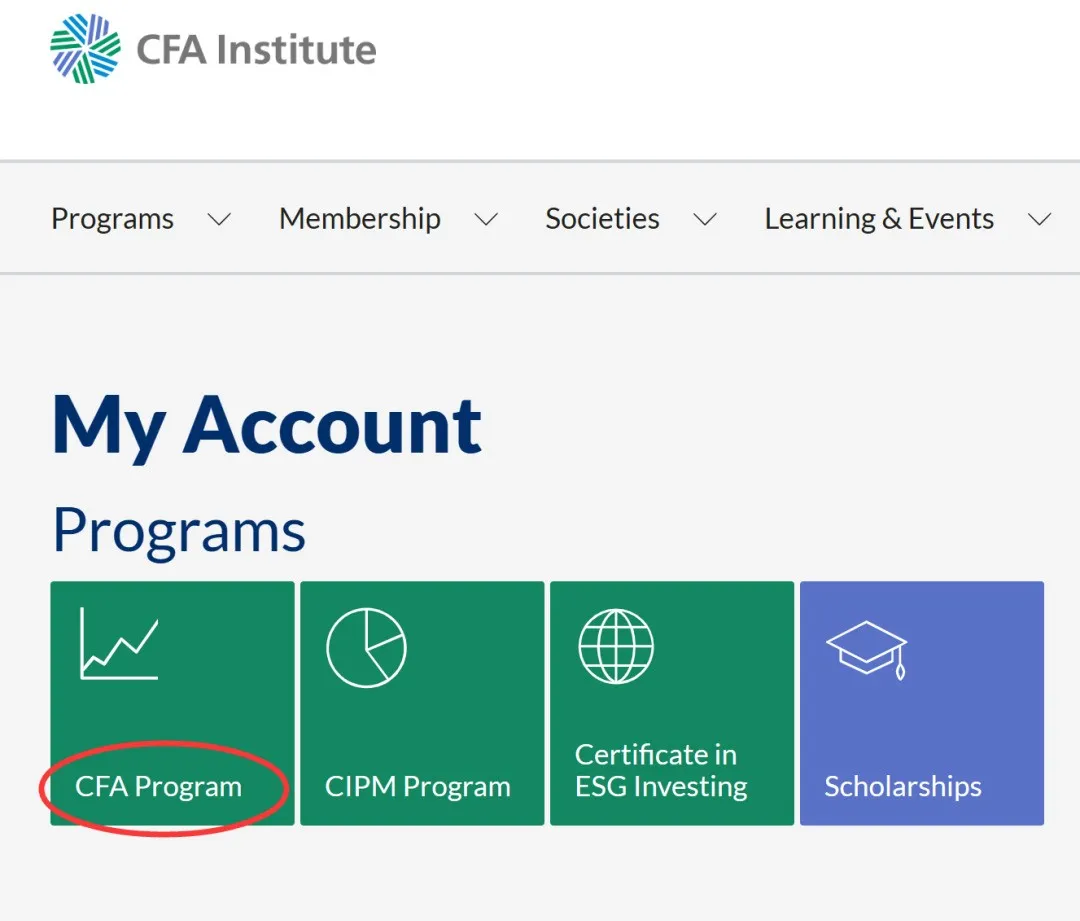Click the blue Programs section heading
Screen dimensions: 1080x921
click(x=179, y=530)
